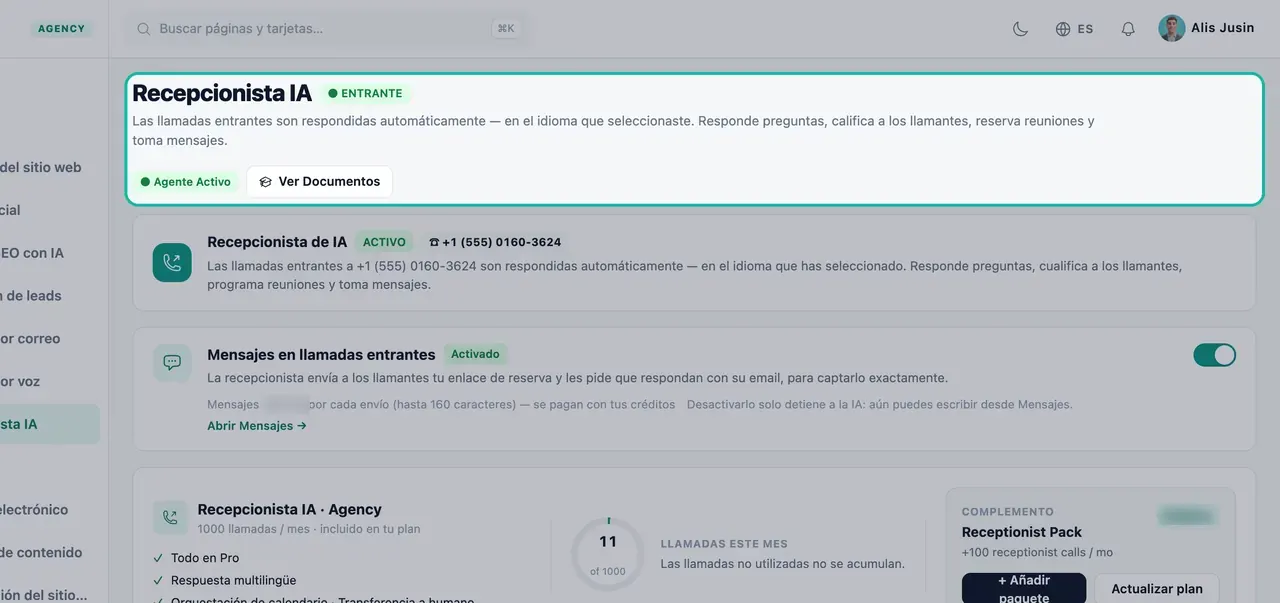This screenshot has width=1280, height=603.
Task: Open the notifications bell
Action: (x=1128, y=29)
